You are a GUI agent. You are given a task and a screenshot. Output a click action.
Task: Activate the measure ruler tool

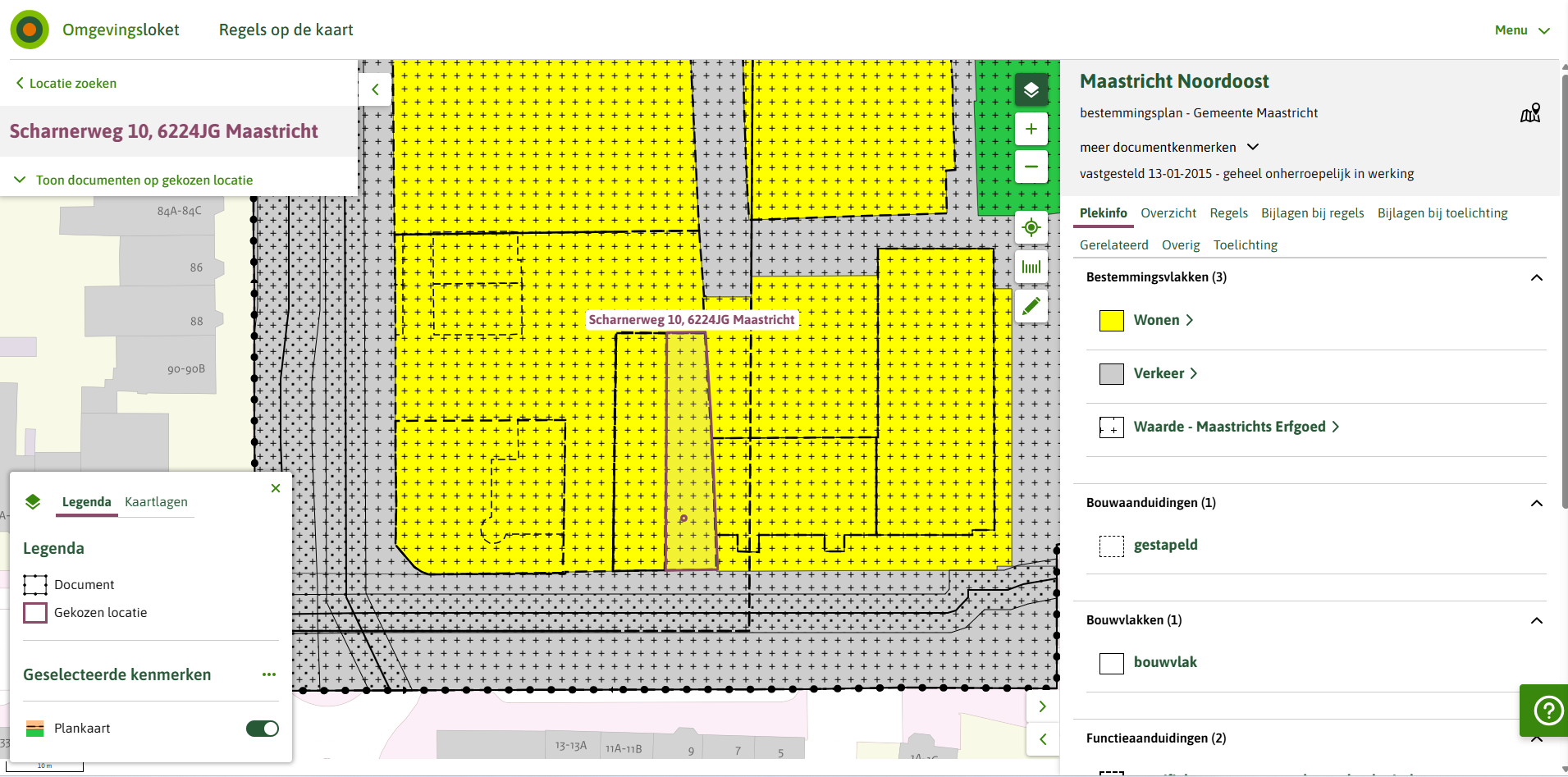coord(1031,267)
